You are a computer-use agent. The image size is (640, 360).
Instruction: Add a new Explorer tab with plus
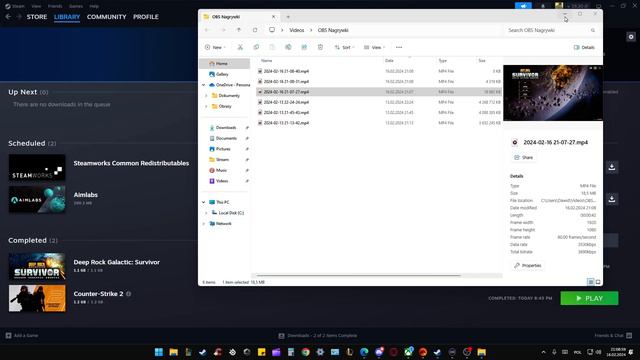pos(288,17)
